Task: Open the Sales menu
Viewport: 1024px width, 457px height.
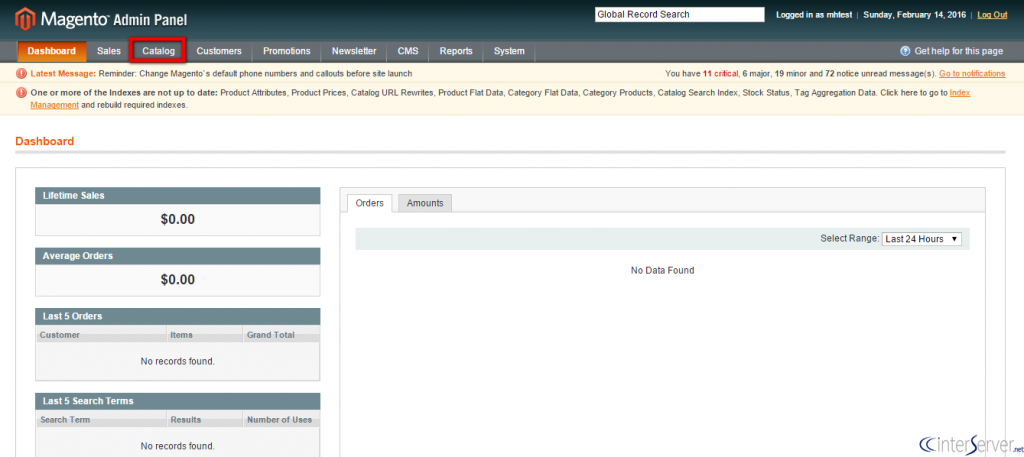Action: pyautogui.click(x=109, y=51)
